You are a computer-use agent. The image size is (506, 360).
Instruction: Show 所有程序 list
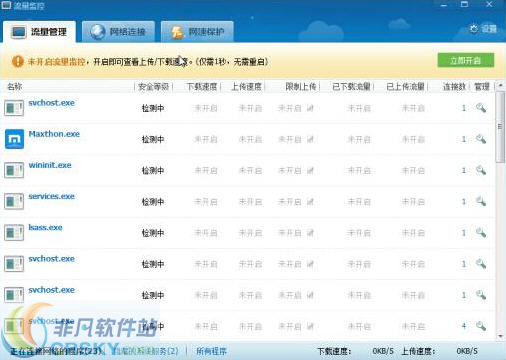pyautogui.click(x=211, y=351)
